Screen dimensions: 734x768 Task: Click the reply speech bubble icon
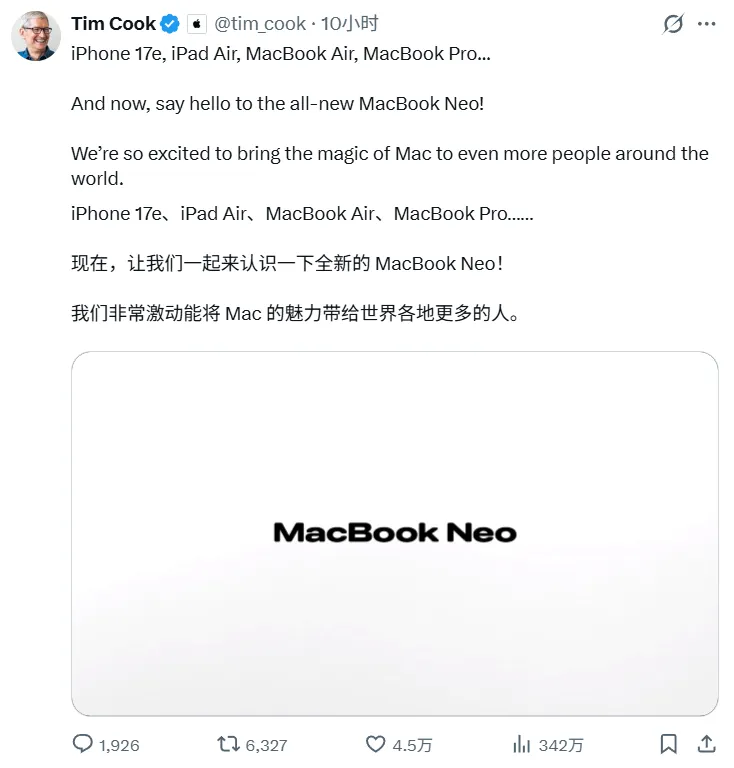[x=82, y=744]
